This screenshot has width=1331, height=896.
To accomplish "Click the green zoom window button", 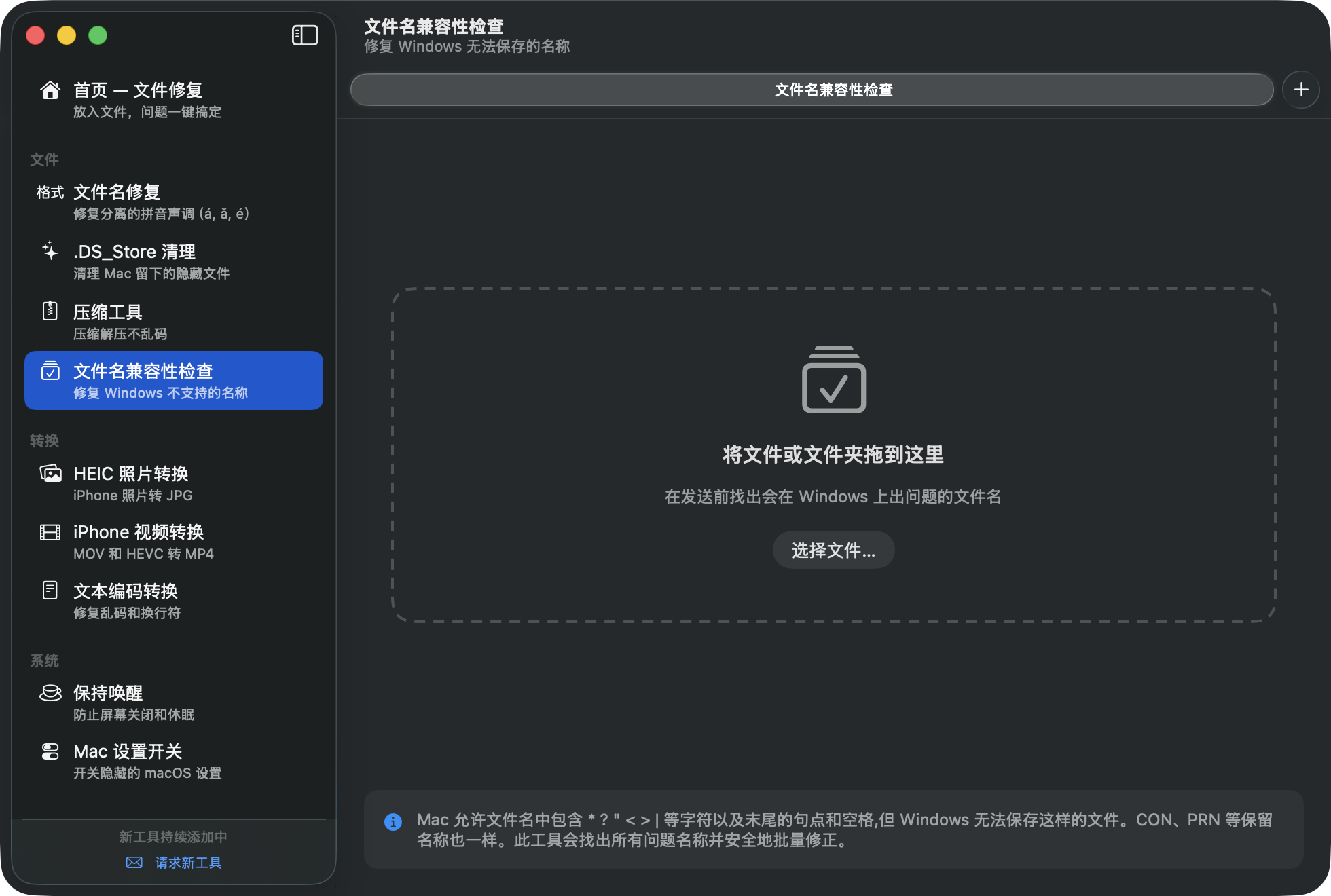I will [98, 35].
